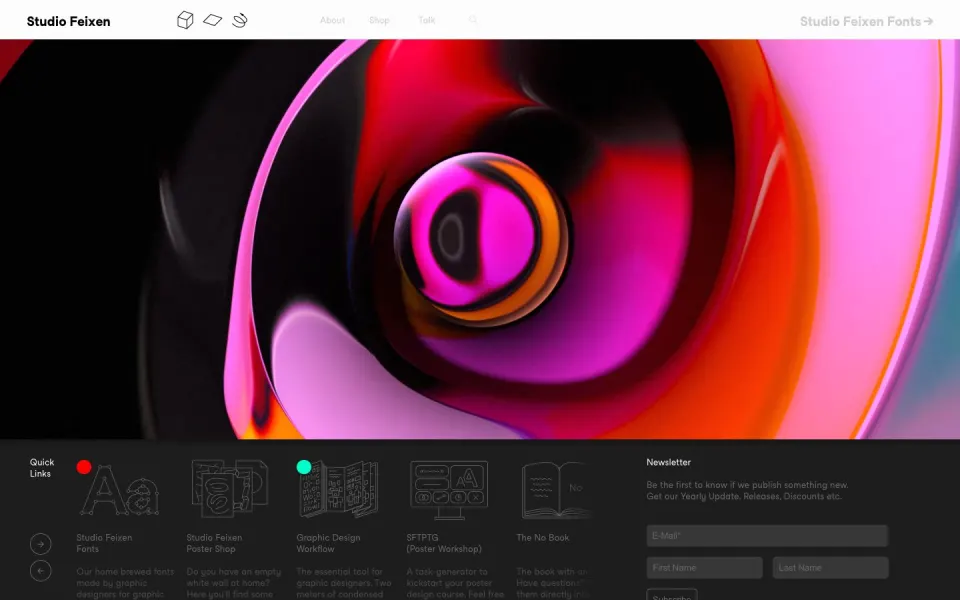
Task: Open The No Book title
Action: point(542,538)
